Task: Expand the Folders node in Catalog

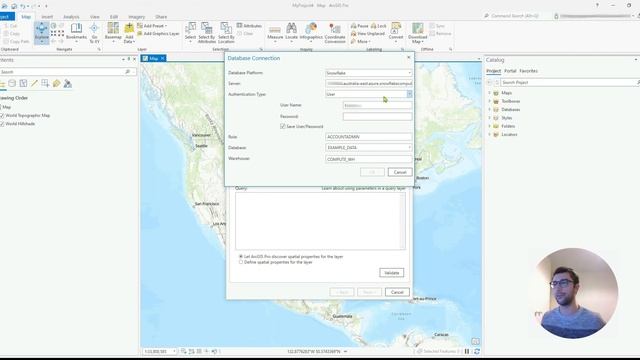Action: 489,126
